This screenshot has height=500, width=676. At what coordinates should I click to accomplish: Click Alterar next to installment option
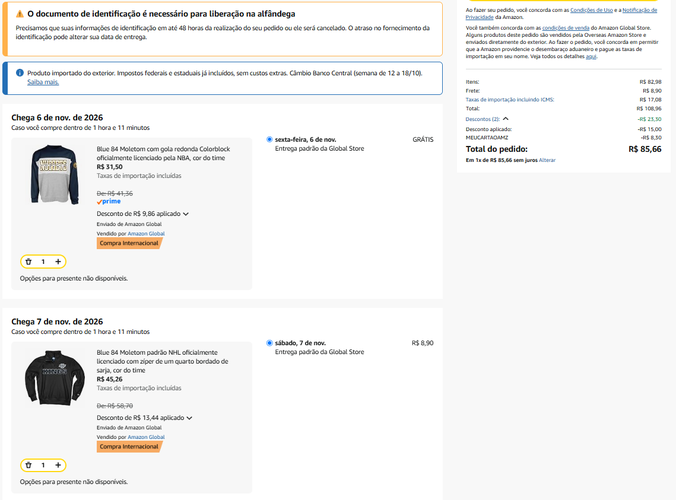(547, 160)
